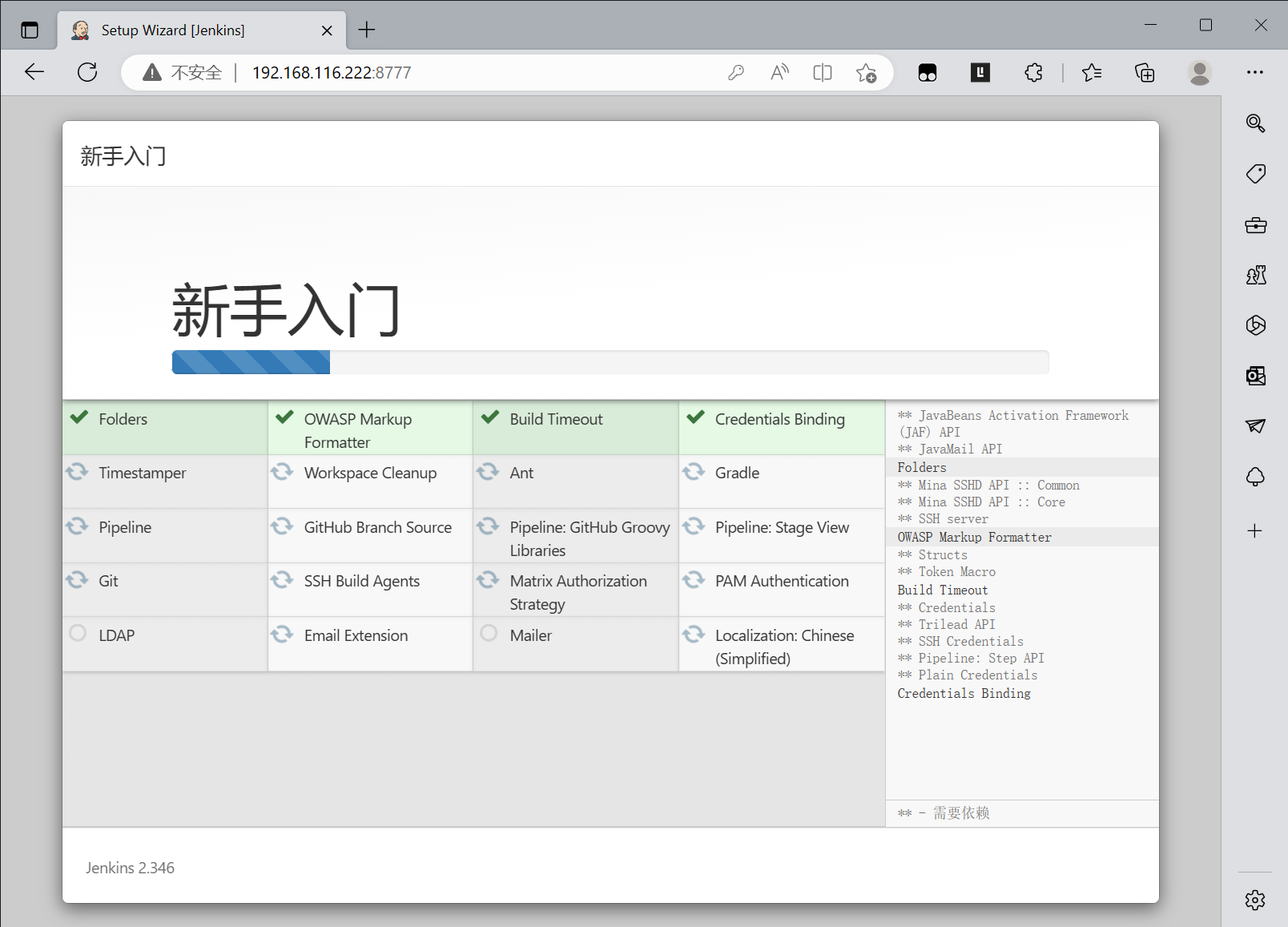Select the Email Extension plugin name
The height and width of the screenshot is (927, 1288).
coord(356,636)
